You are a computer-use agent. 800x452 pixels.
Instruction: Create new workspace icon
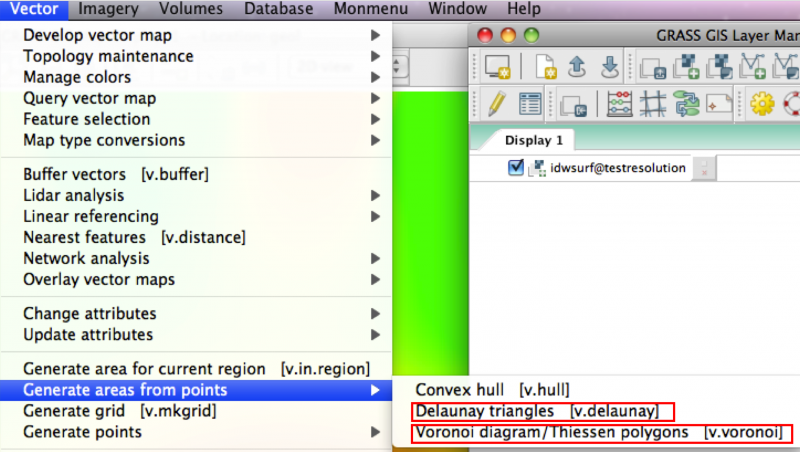point(545,67)
